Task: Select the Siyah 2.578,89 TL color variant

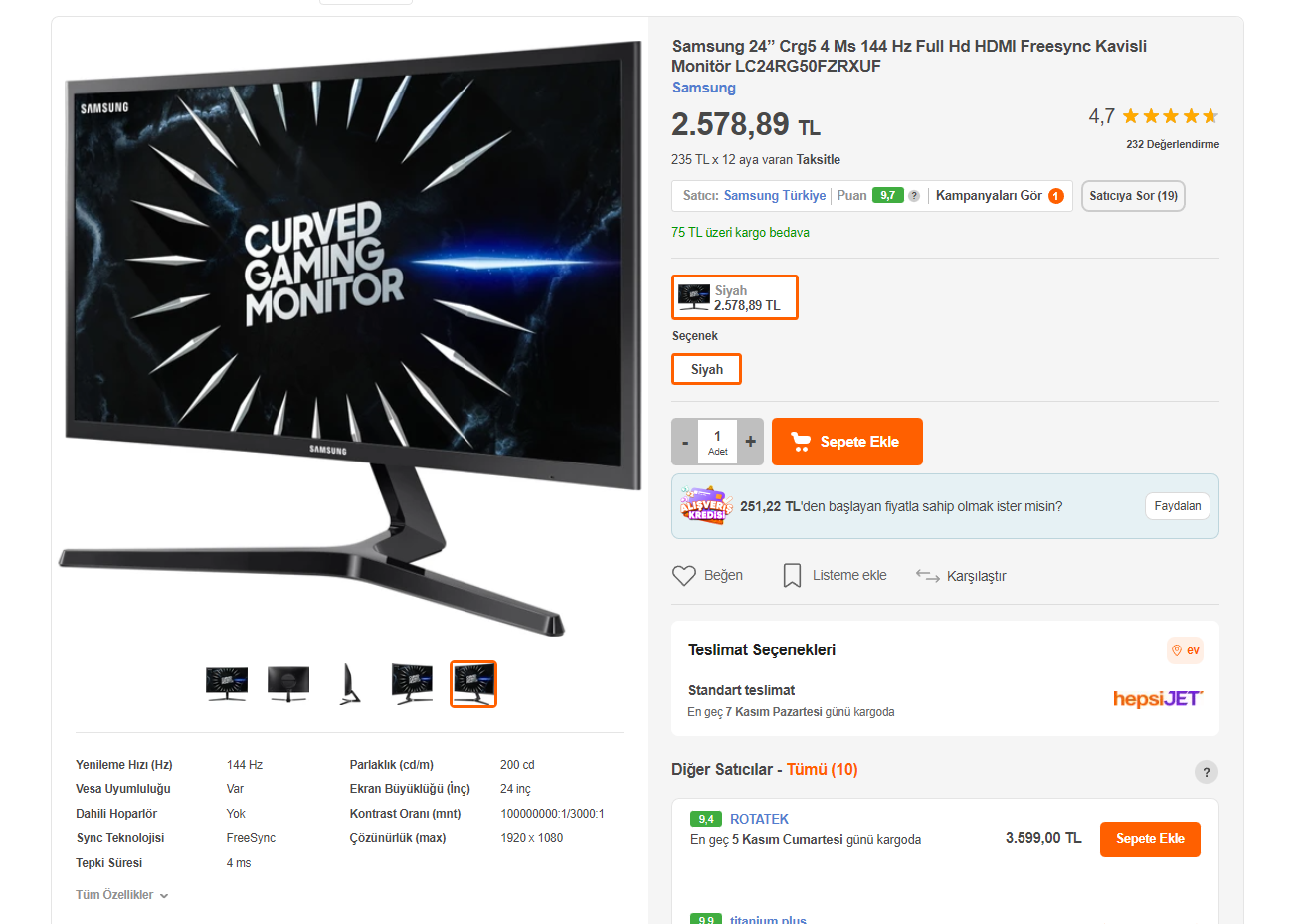Action: (735, 297)
